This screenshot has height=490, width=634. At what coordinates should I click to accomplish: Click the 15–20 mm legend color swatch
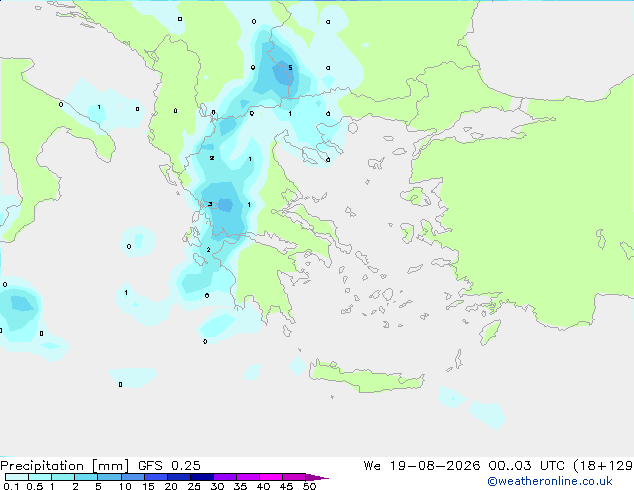[x=155, y=477]
